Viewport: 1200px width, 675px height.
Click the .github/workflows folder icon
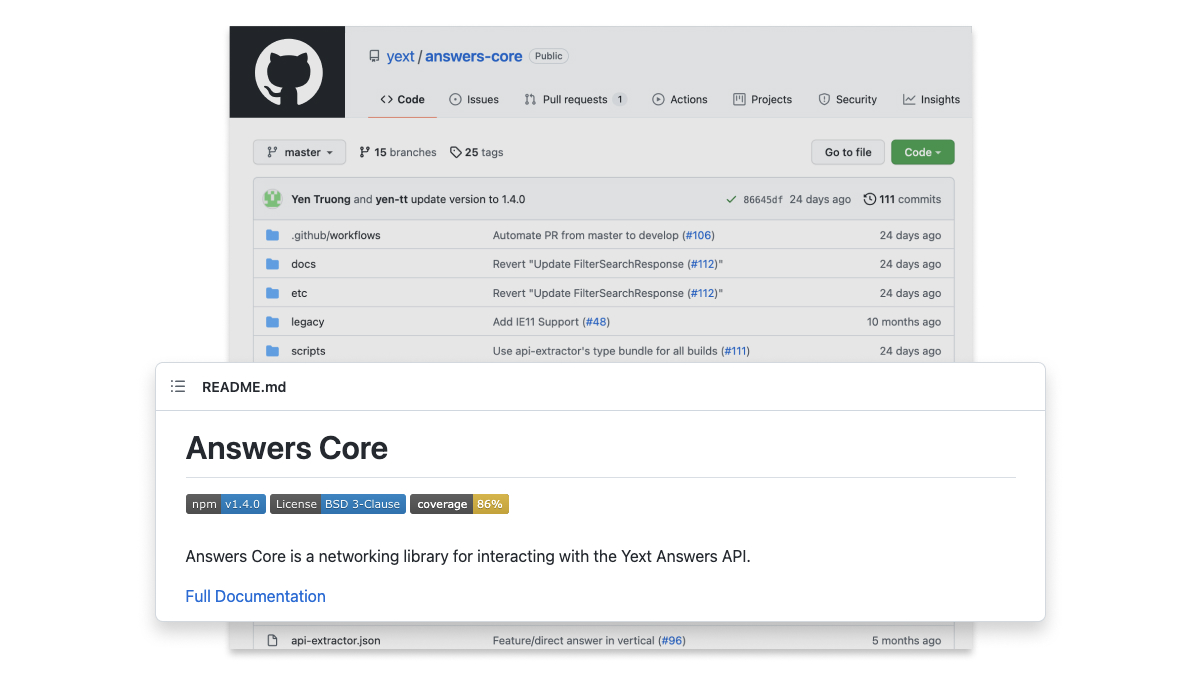click(x=272, y=235)
